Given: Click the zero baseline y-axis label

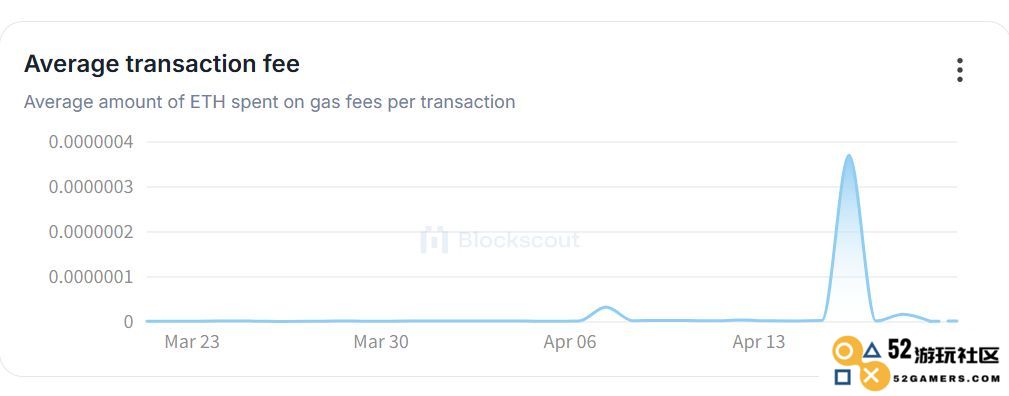Looking at the screenshot, I should coord(128,321).
